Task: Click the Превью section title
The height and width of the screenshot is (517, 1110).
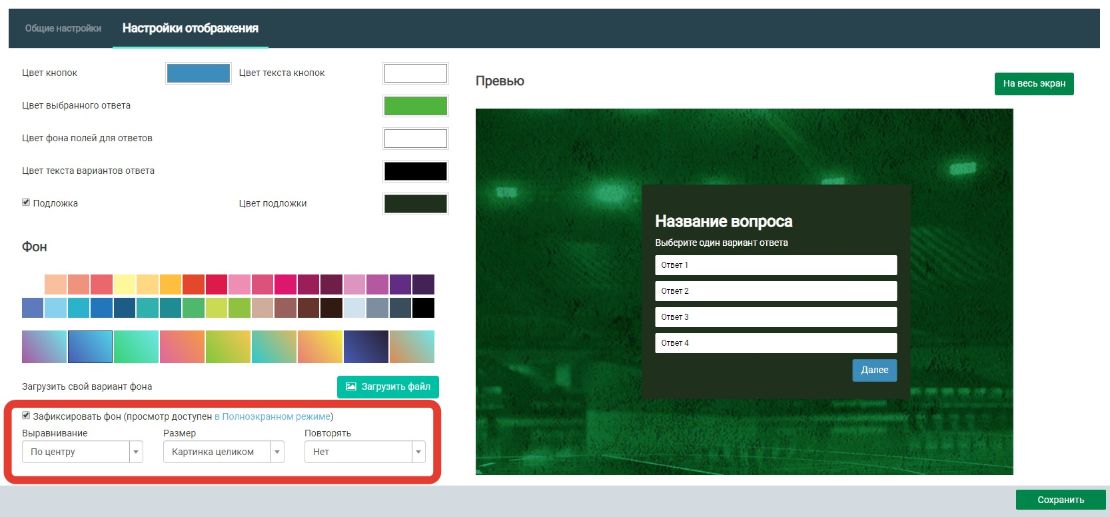Action: 500,81
